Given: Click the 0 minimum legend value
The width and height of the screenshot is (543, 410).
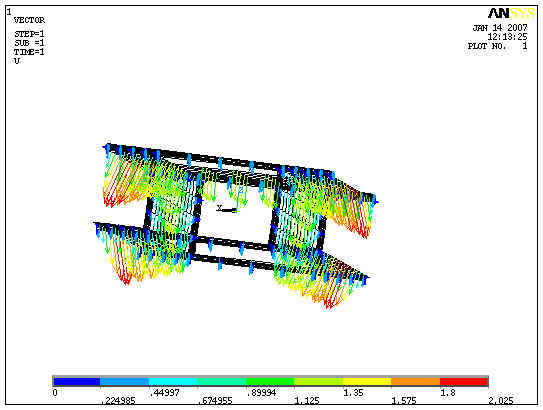Looking at the screenshot, I should (55, 393).
